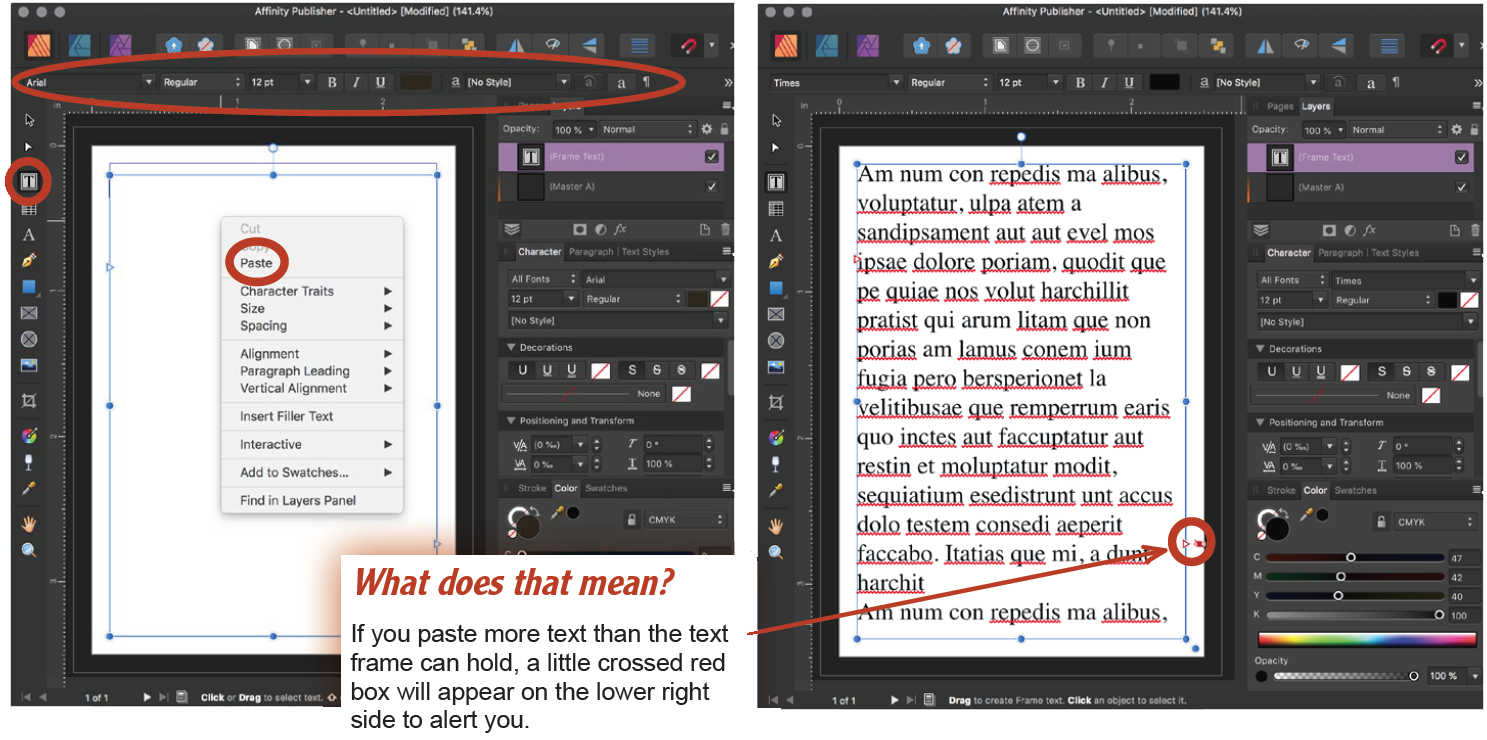
Task: Click Find in Layers Panel menu entry
Action: click(297, 500)
